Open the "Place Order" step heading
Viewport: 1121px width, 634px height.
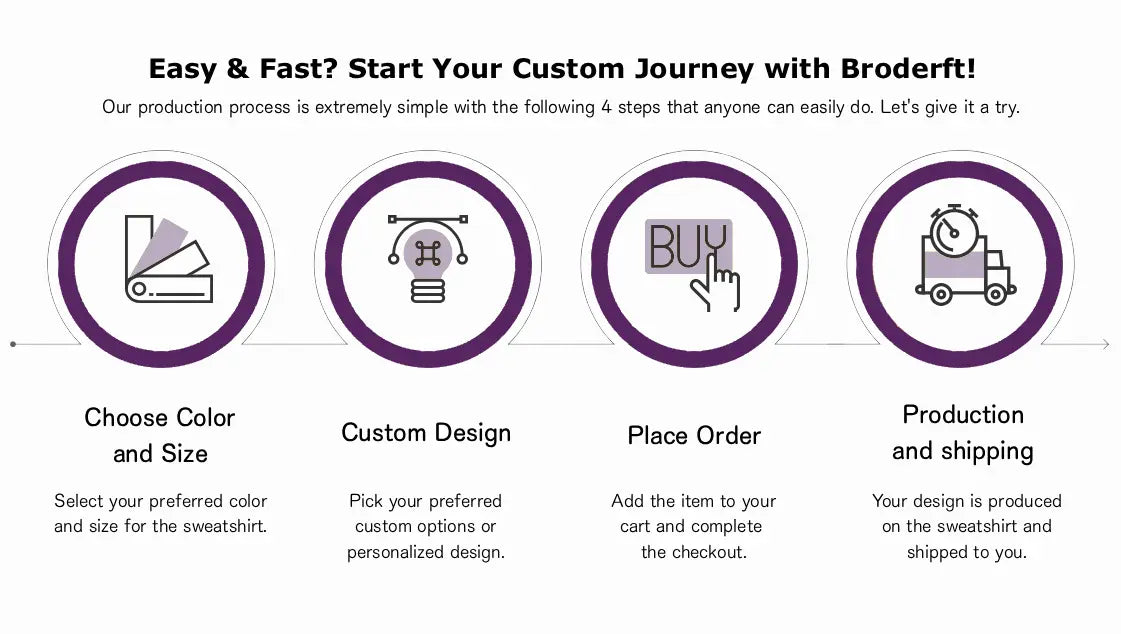pos(694,436)
